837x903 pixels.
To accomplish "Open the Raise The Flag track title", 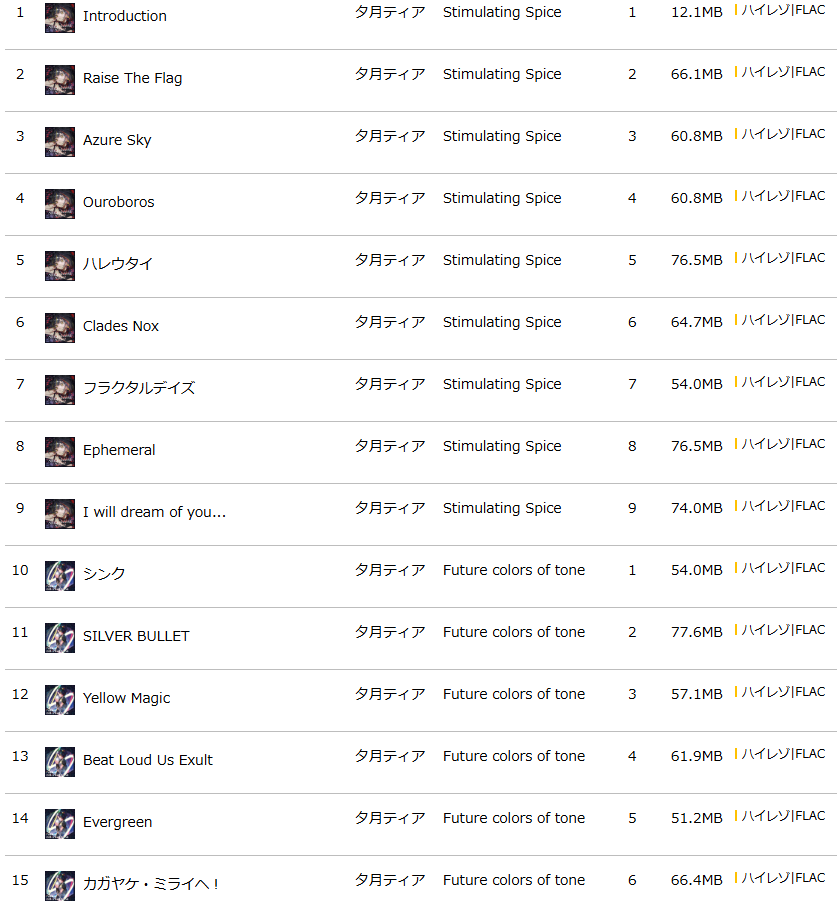I will (x=132, y=78).
